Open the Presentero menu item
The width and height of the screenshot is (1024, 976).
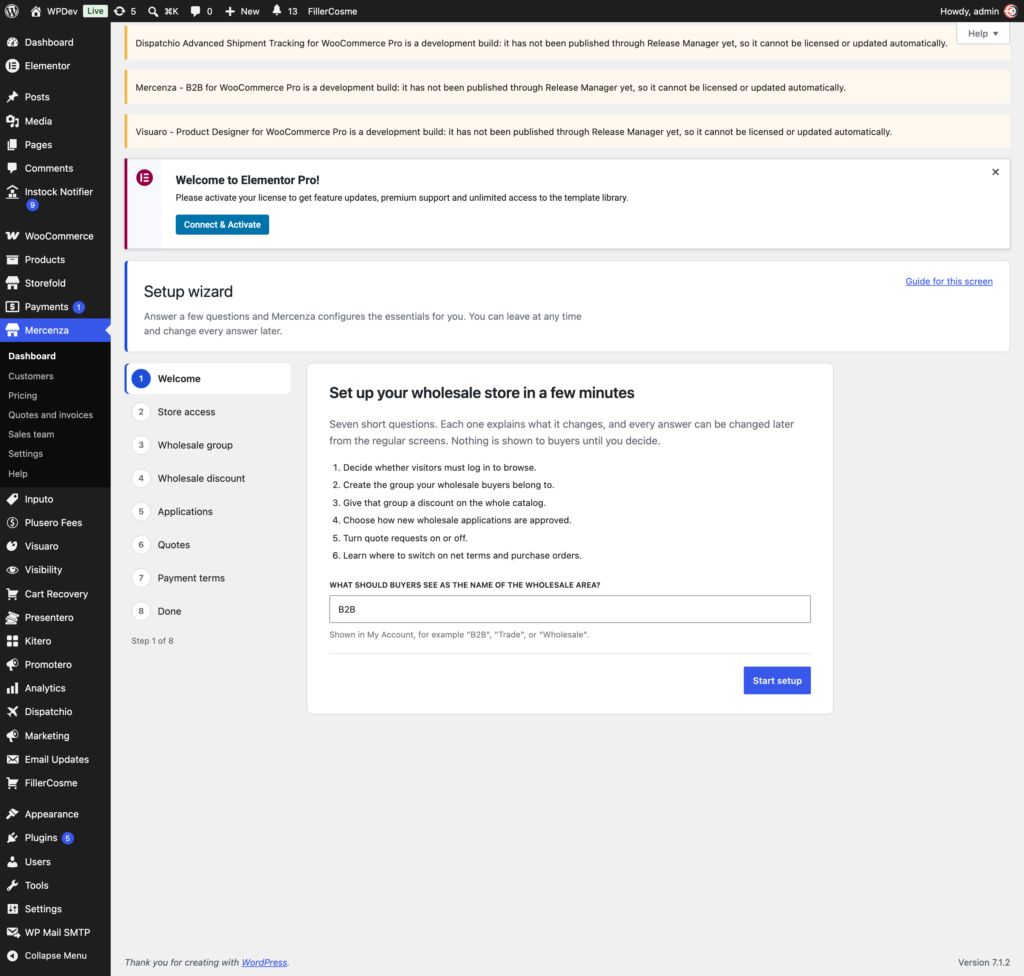coord(56,617)
